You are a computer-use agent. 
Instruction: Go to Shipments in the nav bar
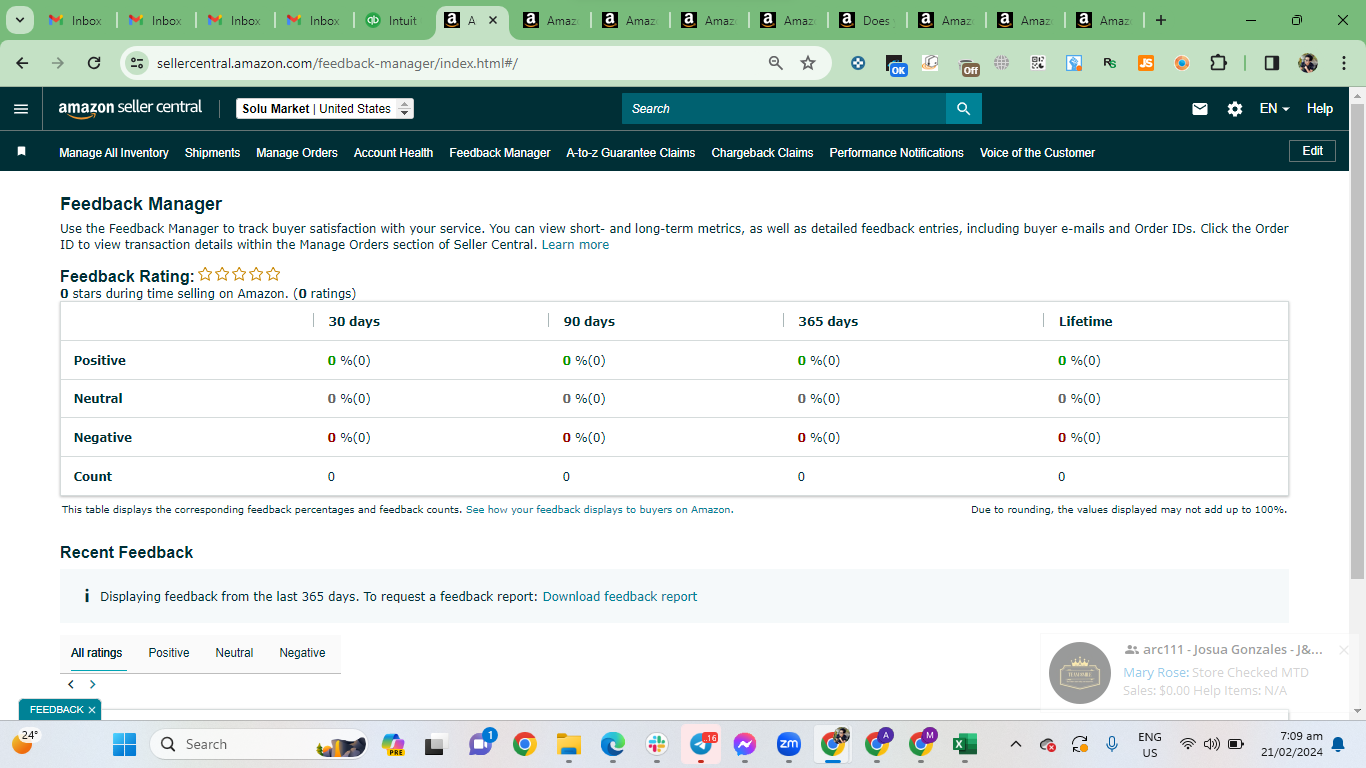pos(212,153)
